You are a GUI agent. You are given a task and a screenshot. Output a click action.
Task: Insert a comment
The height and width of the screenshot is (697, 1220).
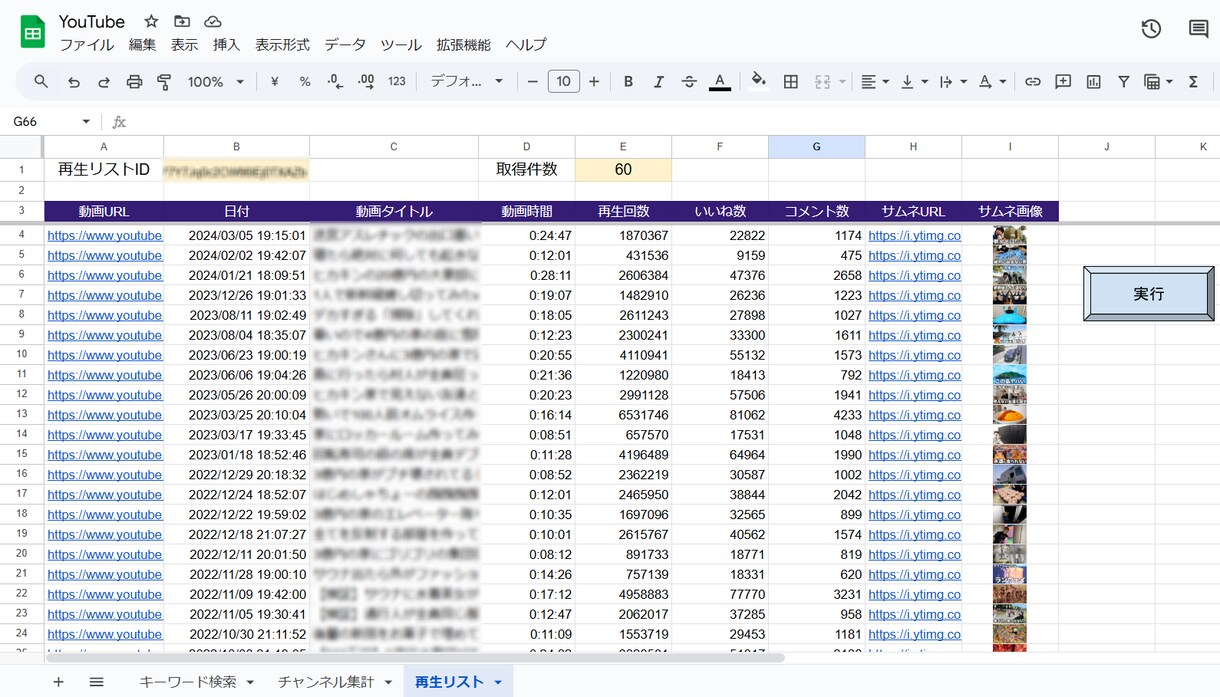point(1063,82)
